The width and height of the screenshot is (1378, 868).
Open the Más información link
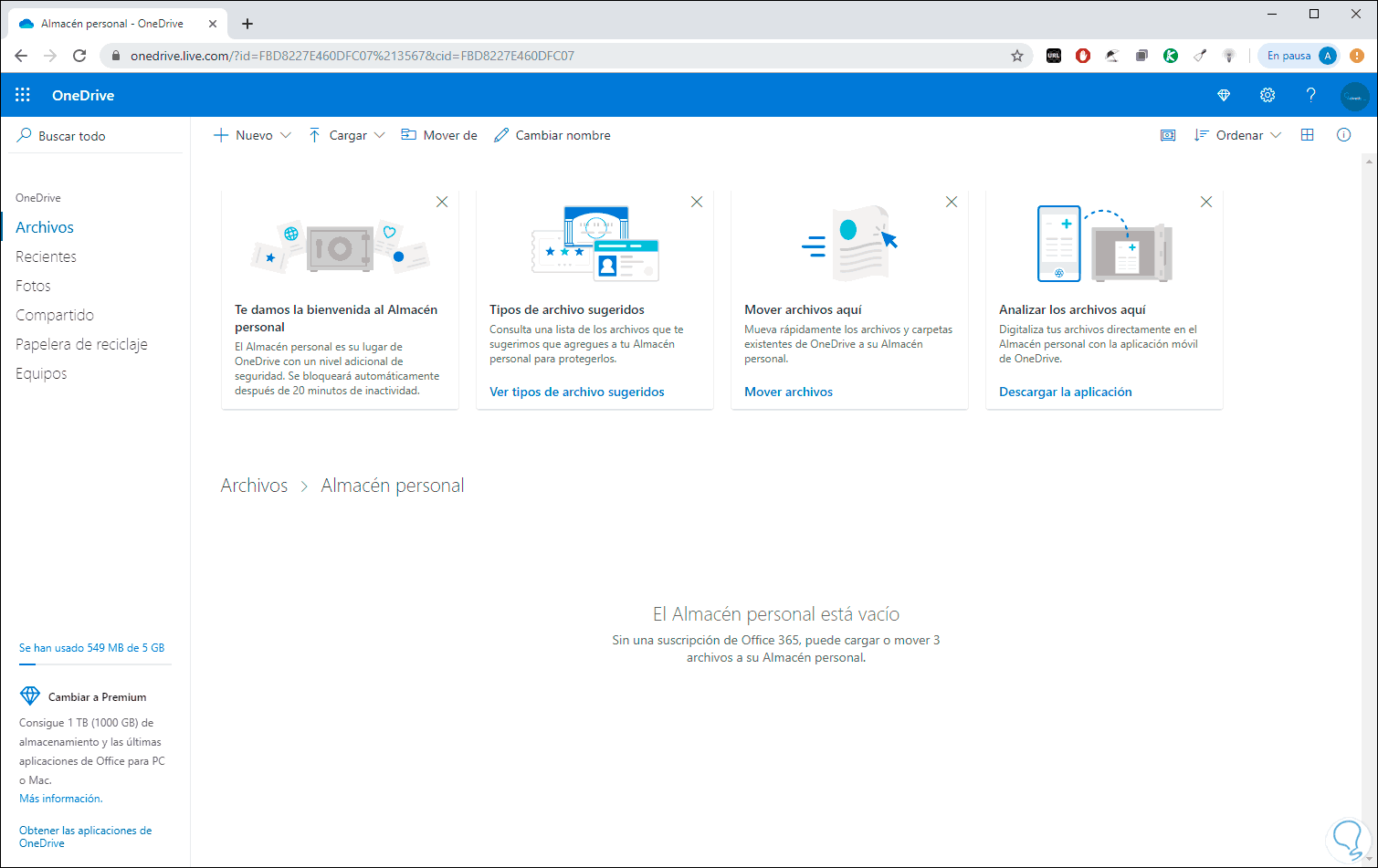[x=61, y=799]
